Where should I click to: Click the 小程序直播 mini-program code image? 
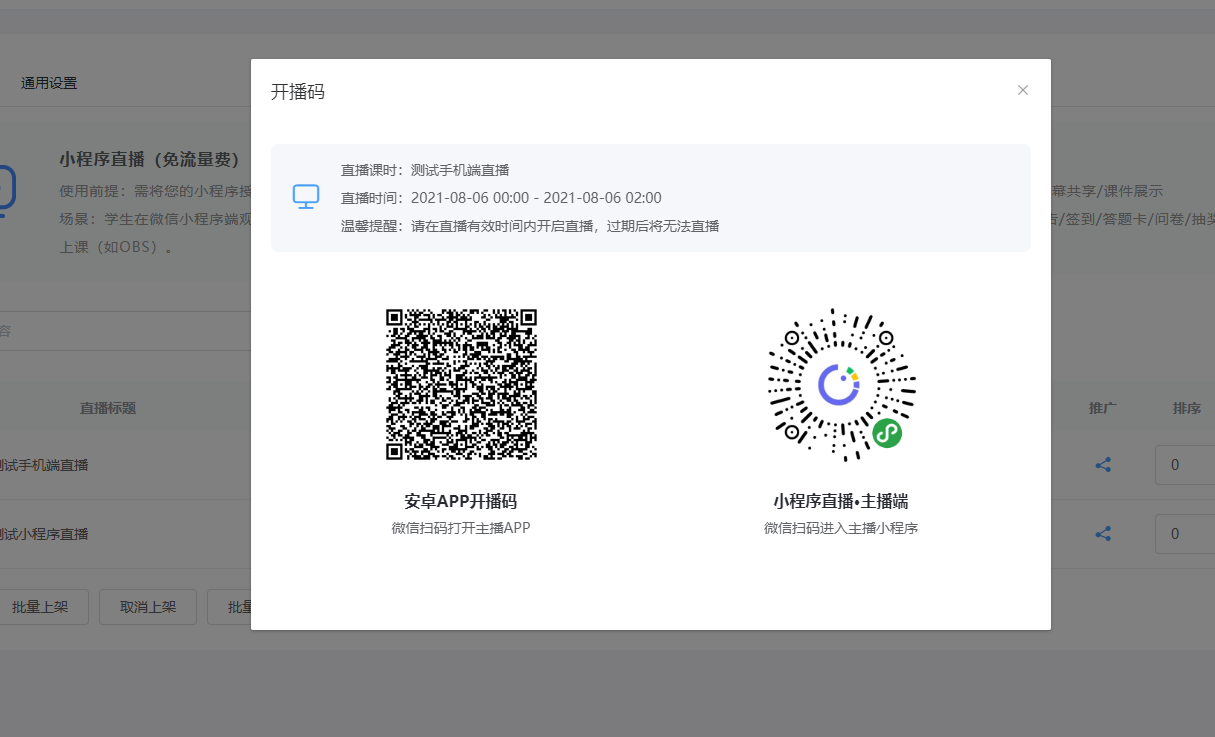(841, 385)
